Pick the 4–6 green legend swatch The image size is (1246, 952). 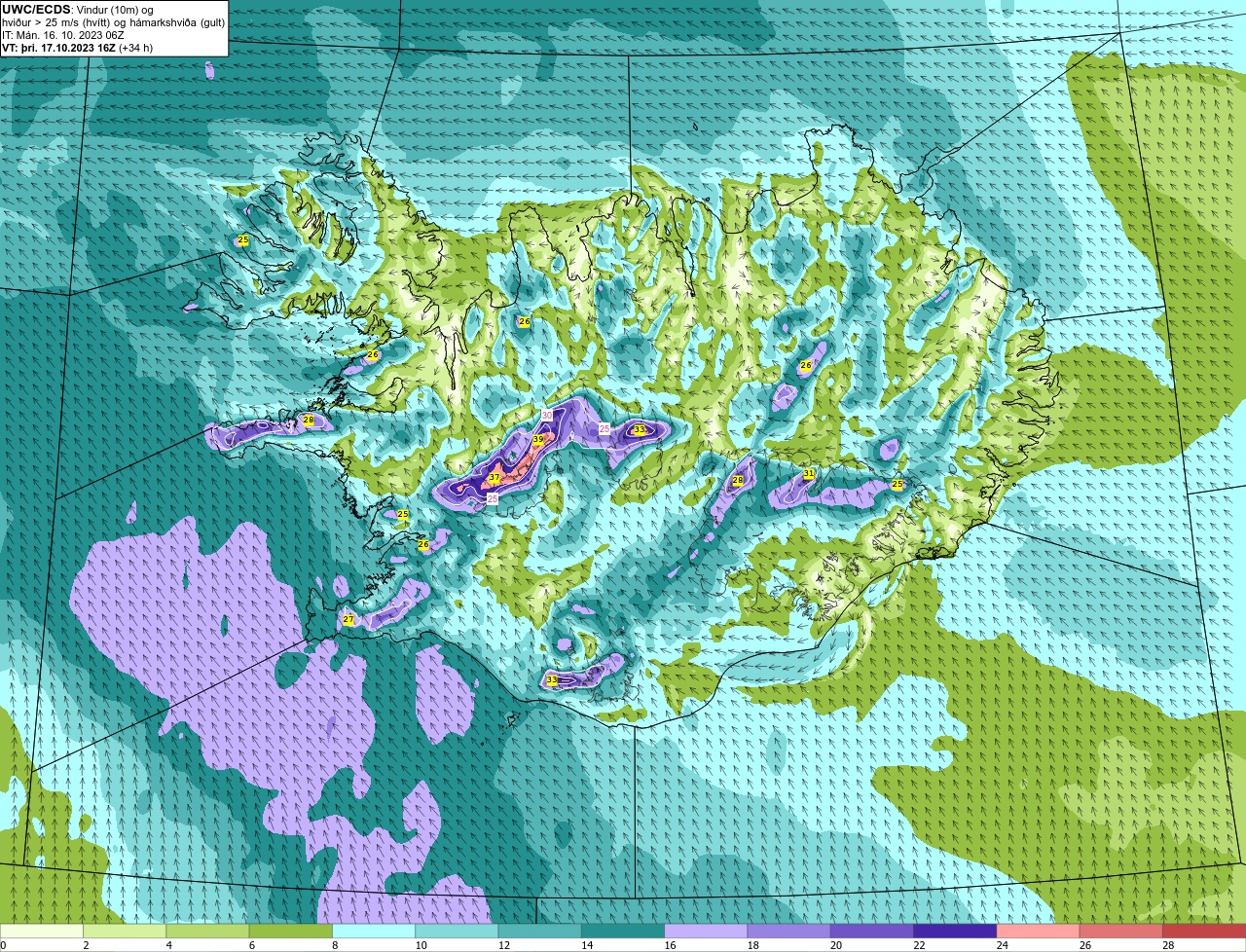coord(208,932)
